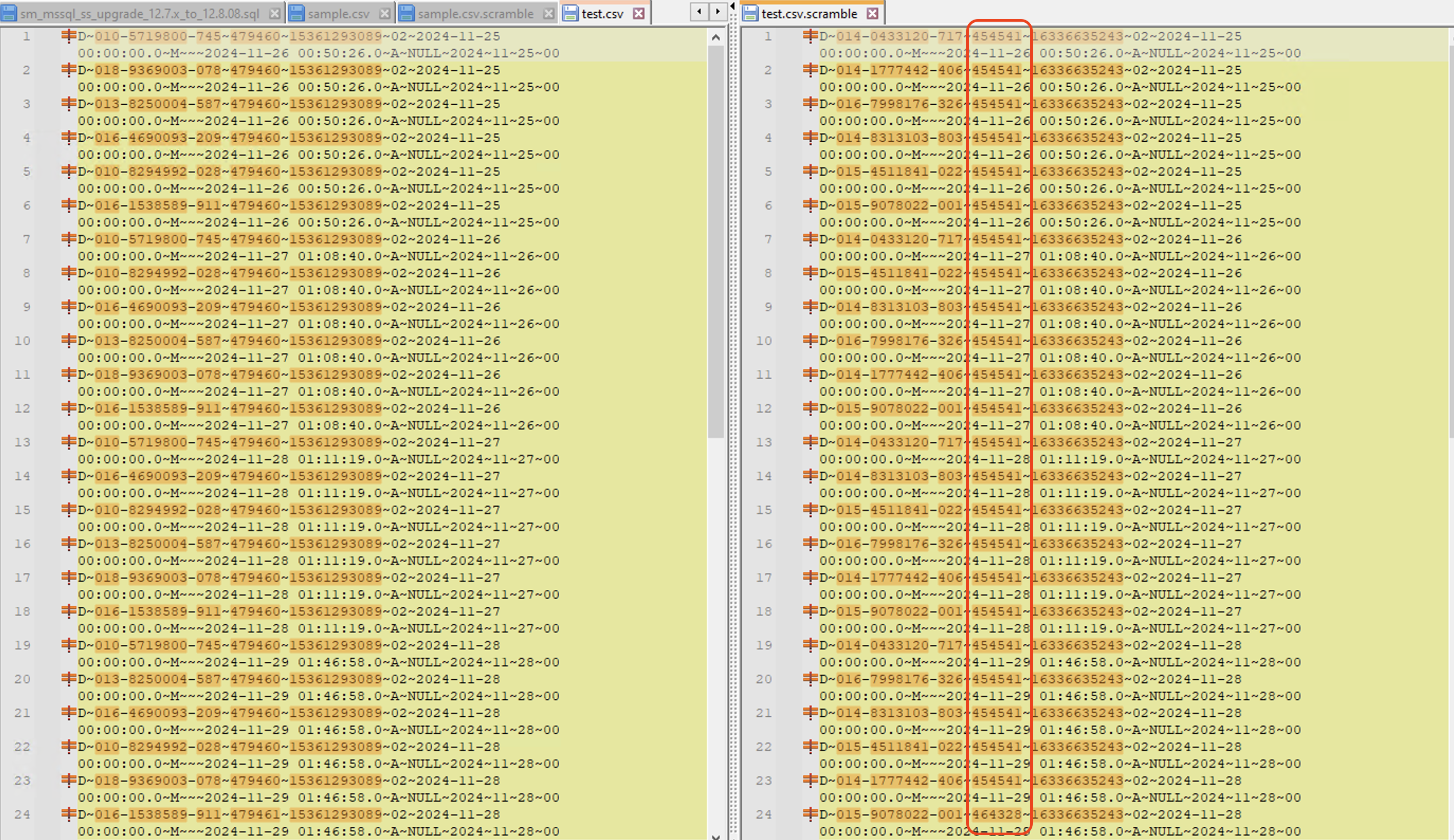
Task: Click line number 7 in right view margin
Action: tap(768, 240)
